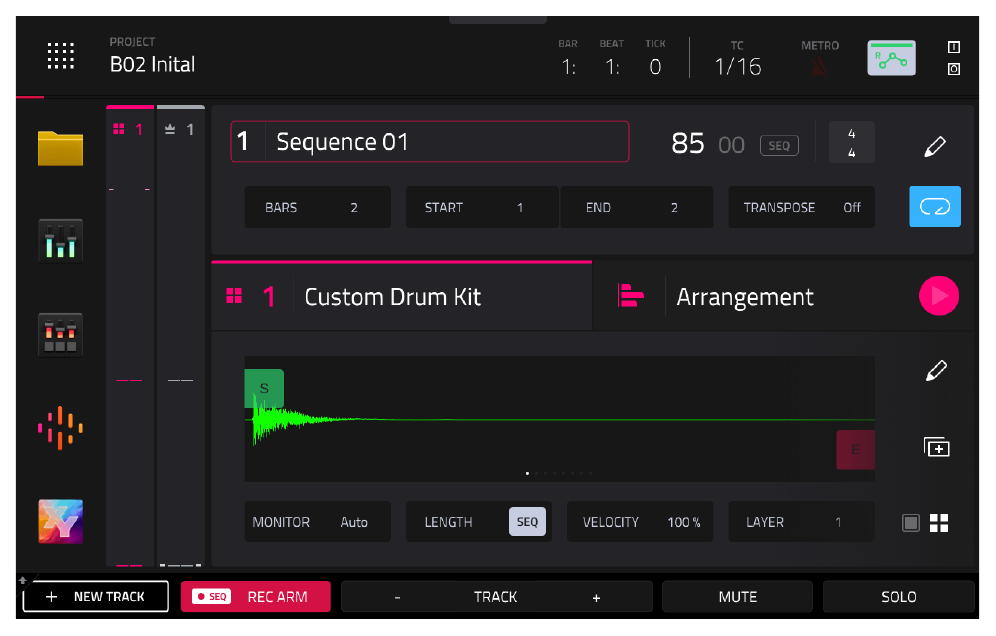996x636 pixels.
Task: Open the Custom Drum Kit track selector
Action: pyautogui.click(x=402, y=297)
